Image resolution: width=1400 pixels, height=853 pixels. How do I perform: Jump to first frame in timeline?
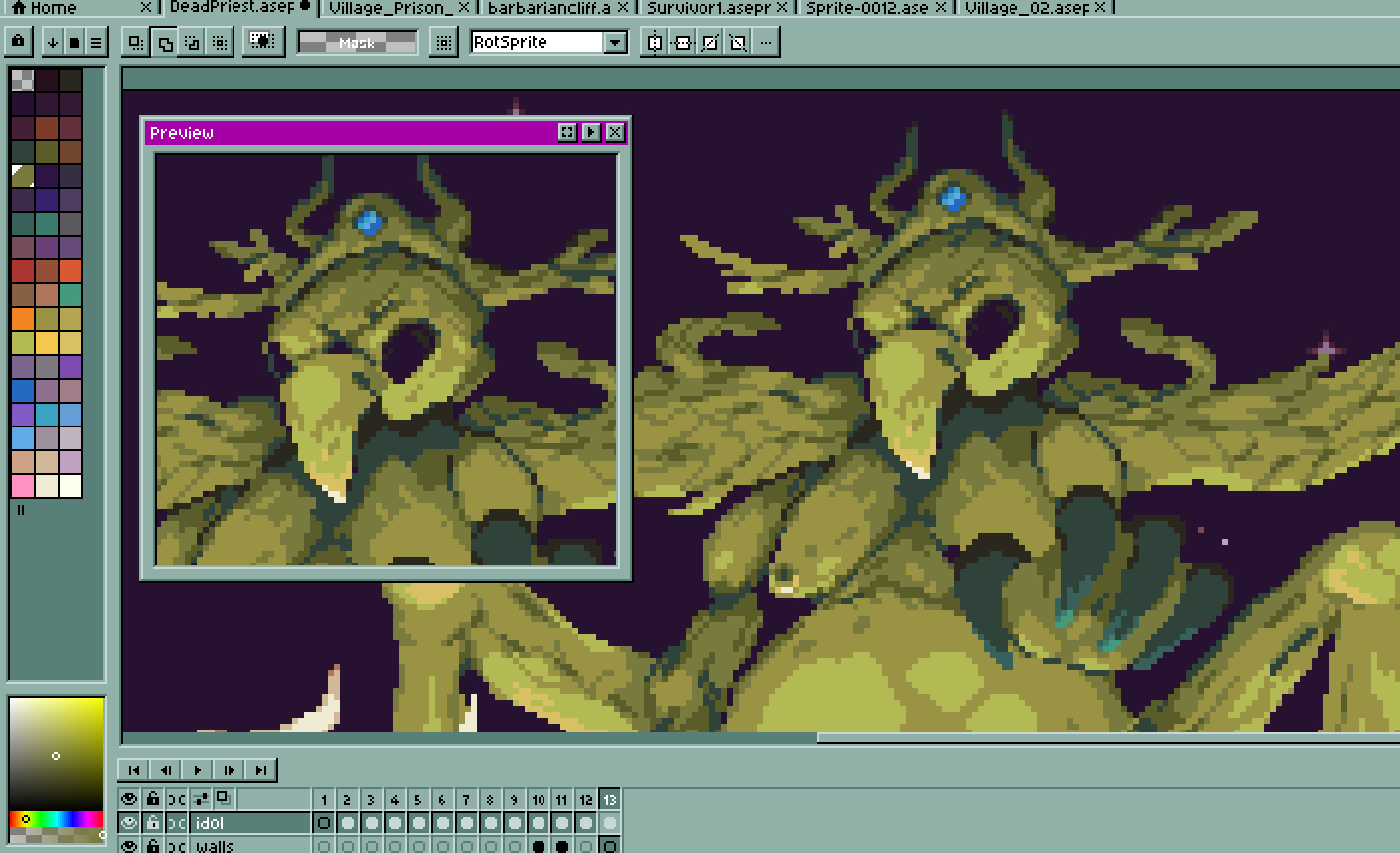[x=134, y=769]
